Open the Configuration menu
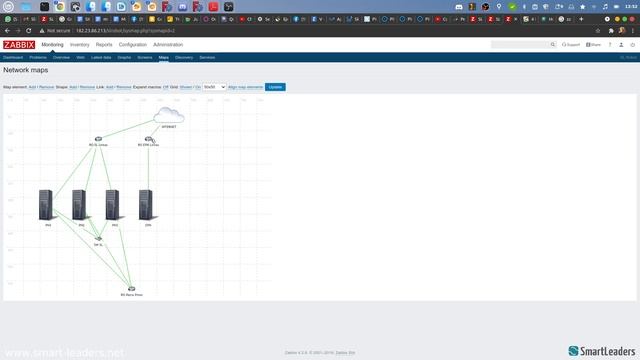 (x=133, y=44)
